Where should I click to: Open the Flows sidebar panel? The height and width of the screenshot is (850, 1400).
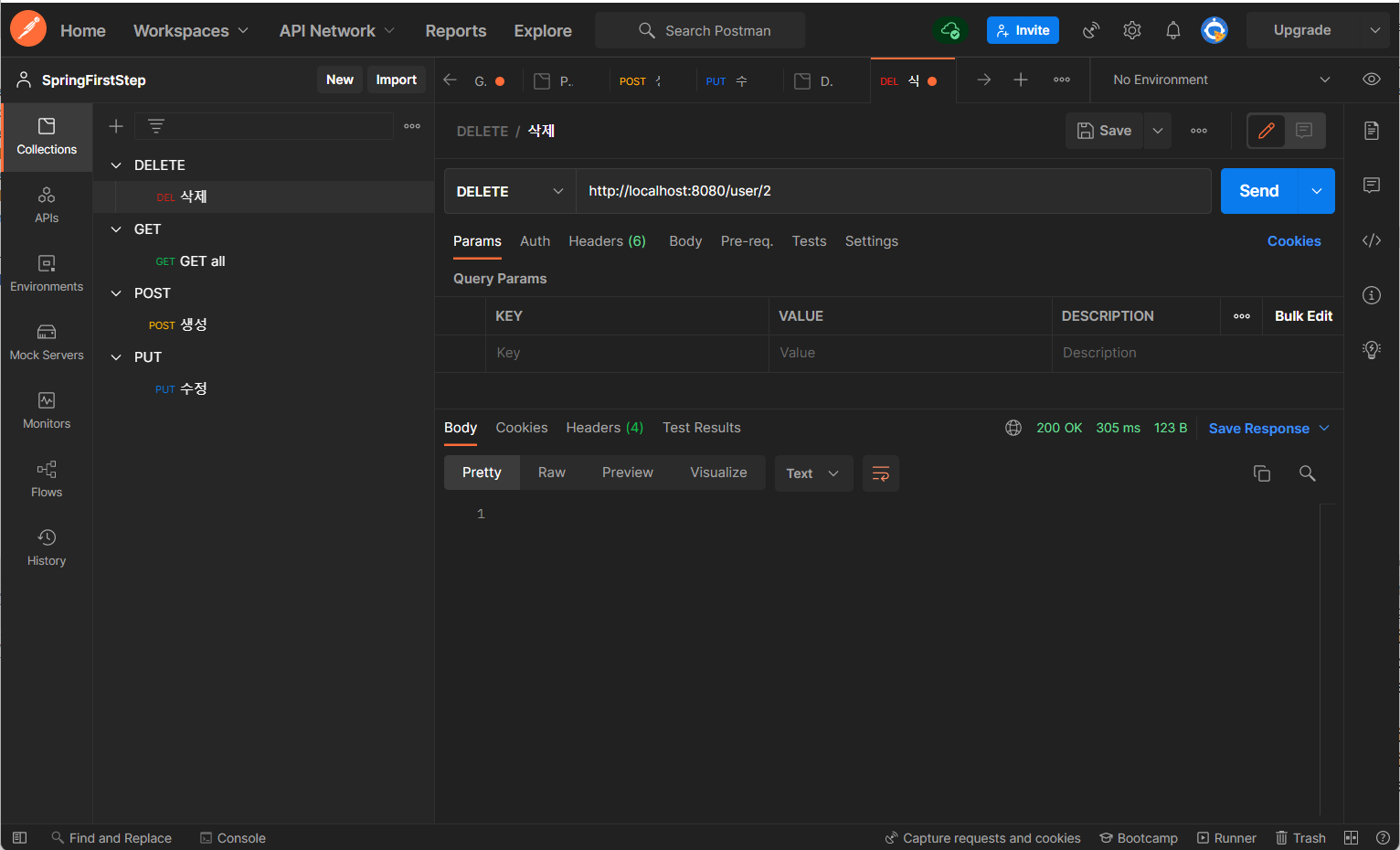point(47,479)
